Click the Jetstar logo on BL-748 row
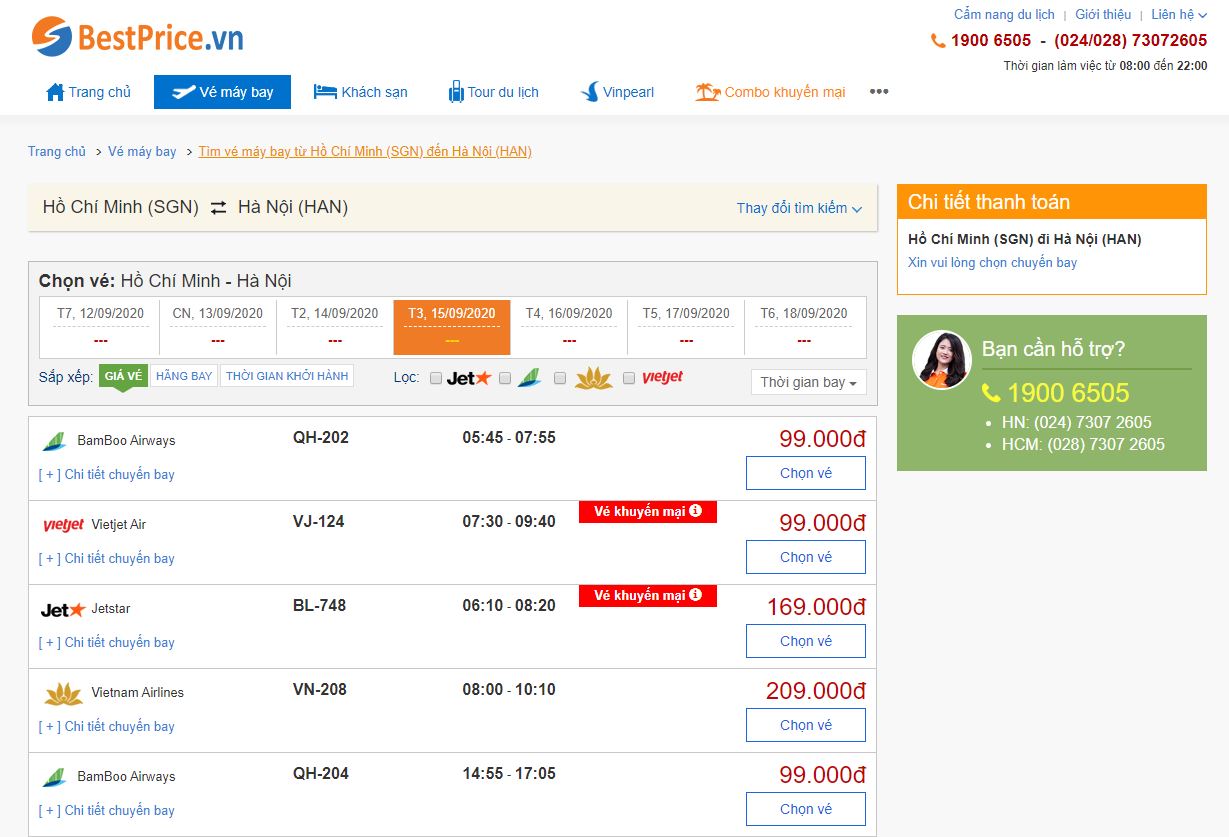 63,609
